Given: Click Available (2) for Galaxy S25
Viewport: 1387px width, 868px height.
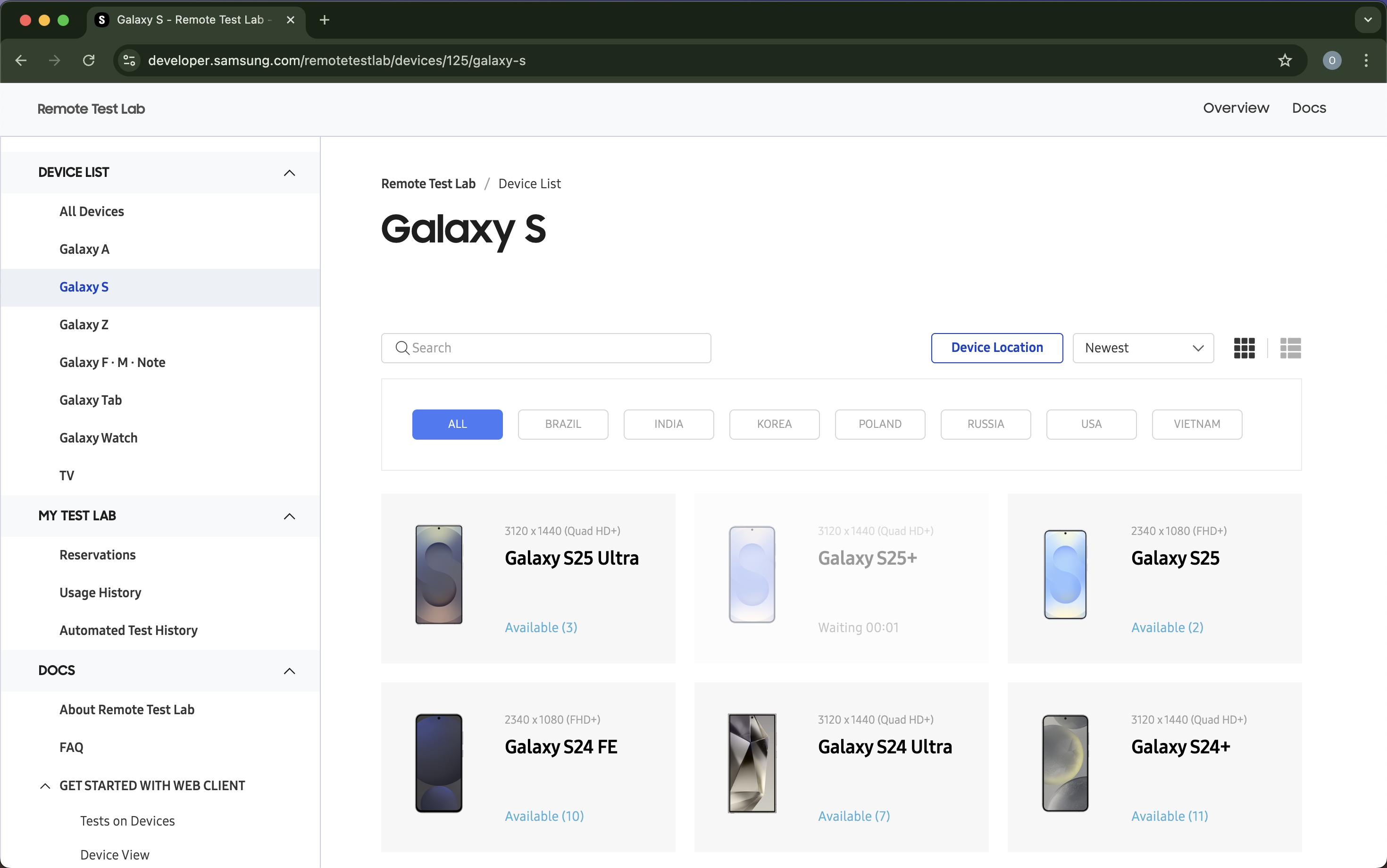Looking at the screenshot, I should pos(1167,627).
